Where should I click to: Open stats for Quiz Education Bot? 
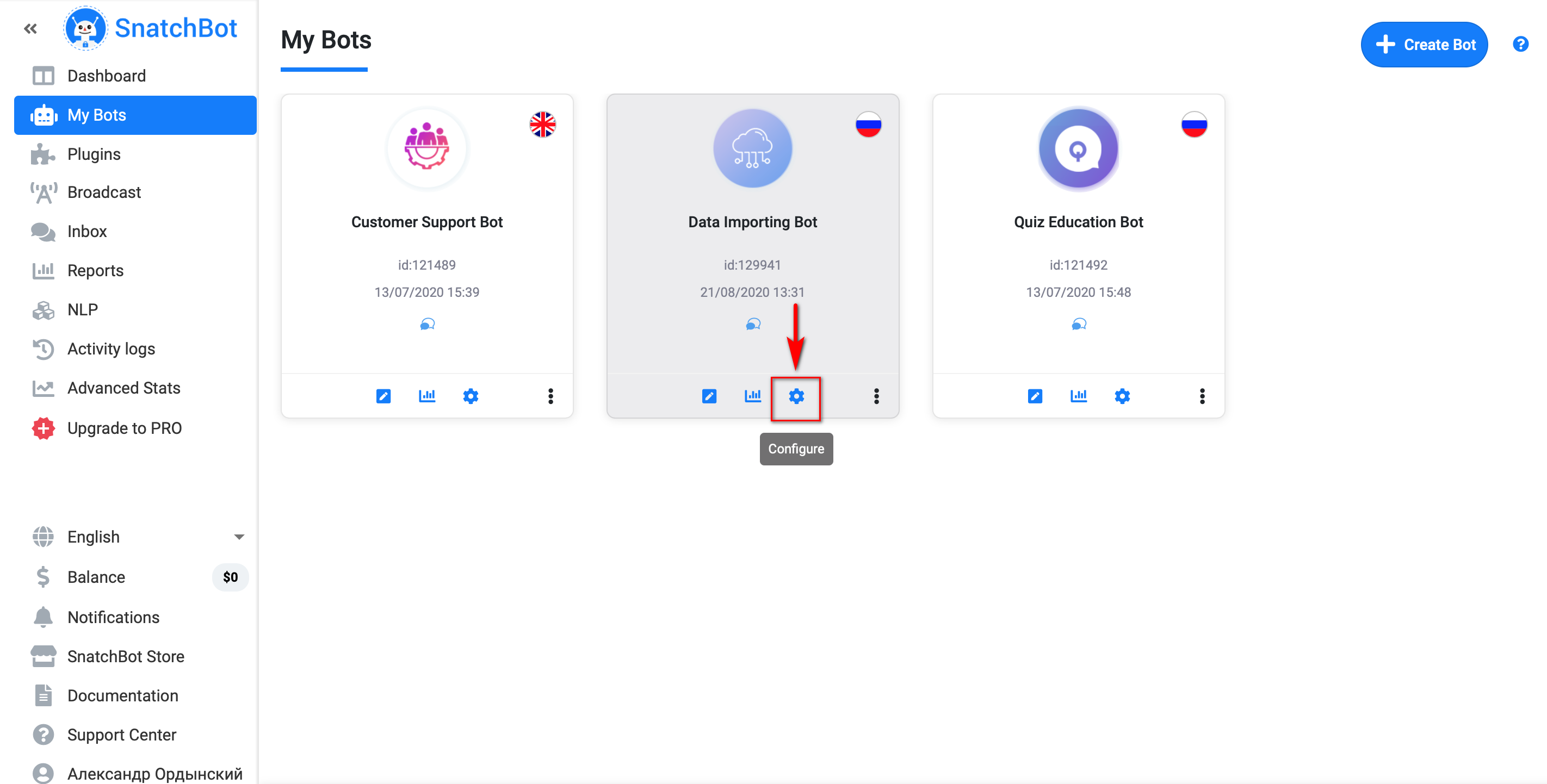[1078, 395]
